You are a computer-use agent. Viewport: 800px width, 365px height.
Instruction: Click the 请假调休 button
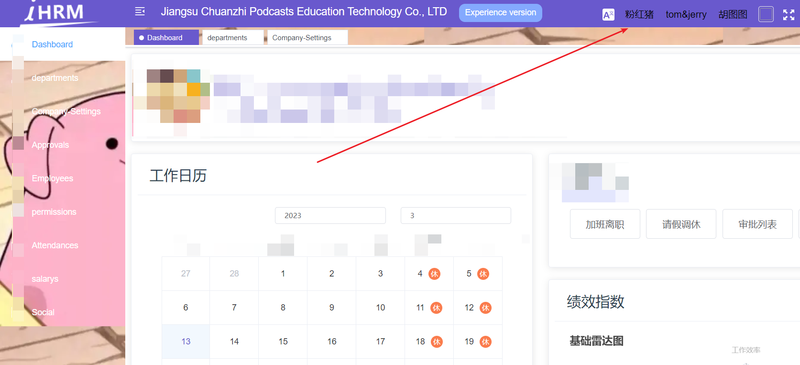coord(681,224)
